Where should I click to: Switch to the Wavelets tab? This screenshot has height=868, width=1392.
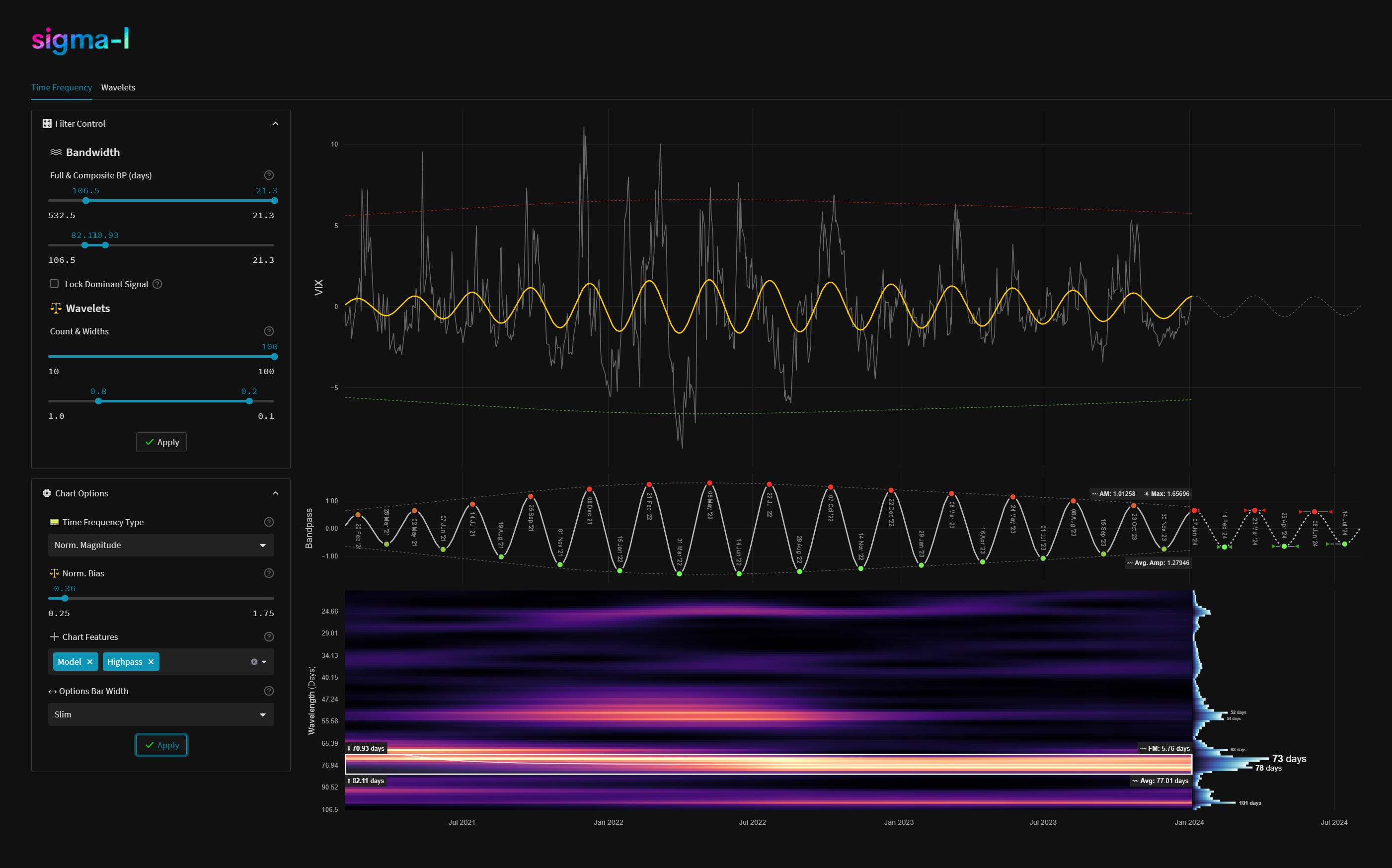118,87
